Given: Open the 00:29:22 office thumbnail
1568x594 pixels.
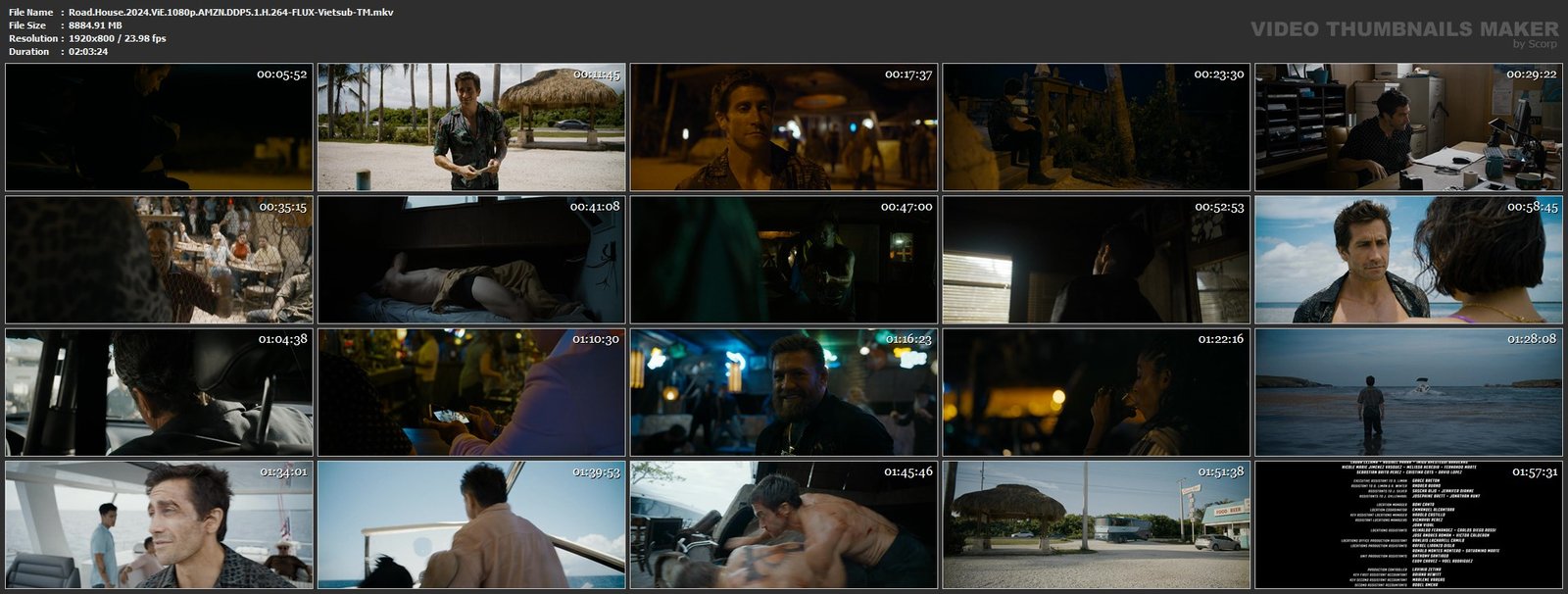Looking at the screenshot, I should pos(1409,127).
